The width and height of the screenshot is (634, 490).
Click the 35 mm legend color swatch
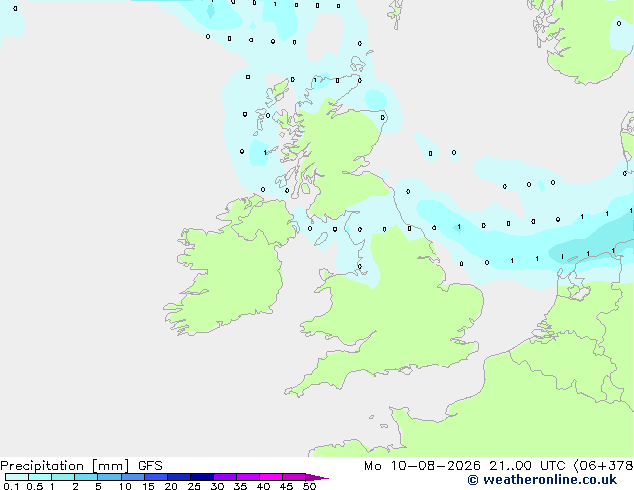pyautogui.click(x=247, y=477)
